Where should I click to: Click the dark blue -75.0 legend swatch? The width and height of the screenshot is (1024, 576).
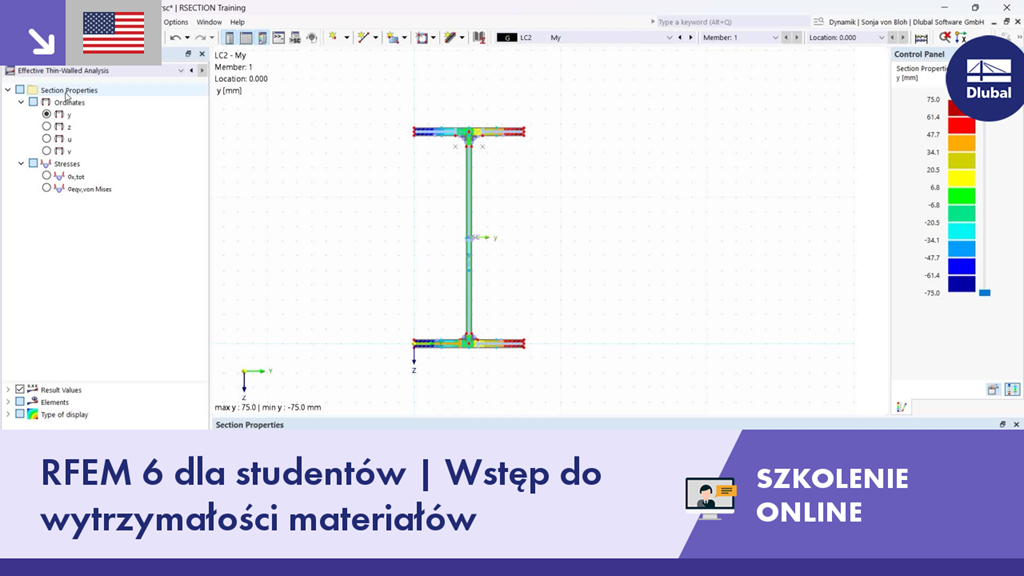(961, 284)
